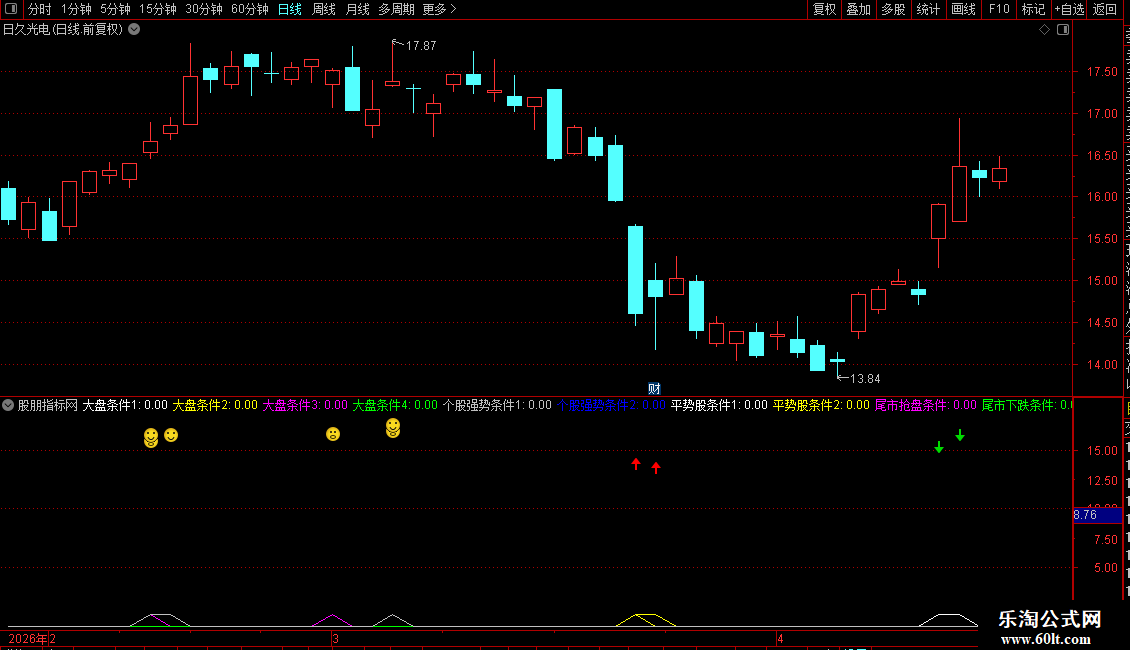
Task: Click the 财 financial marker on chart
Action: click(654, 388)
